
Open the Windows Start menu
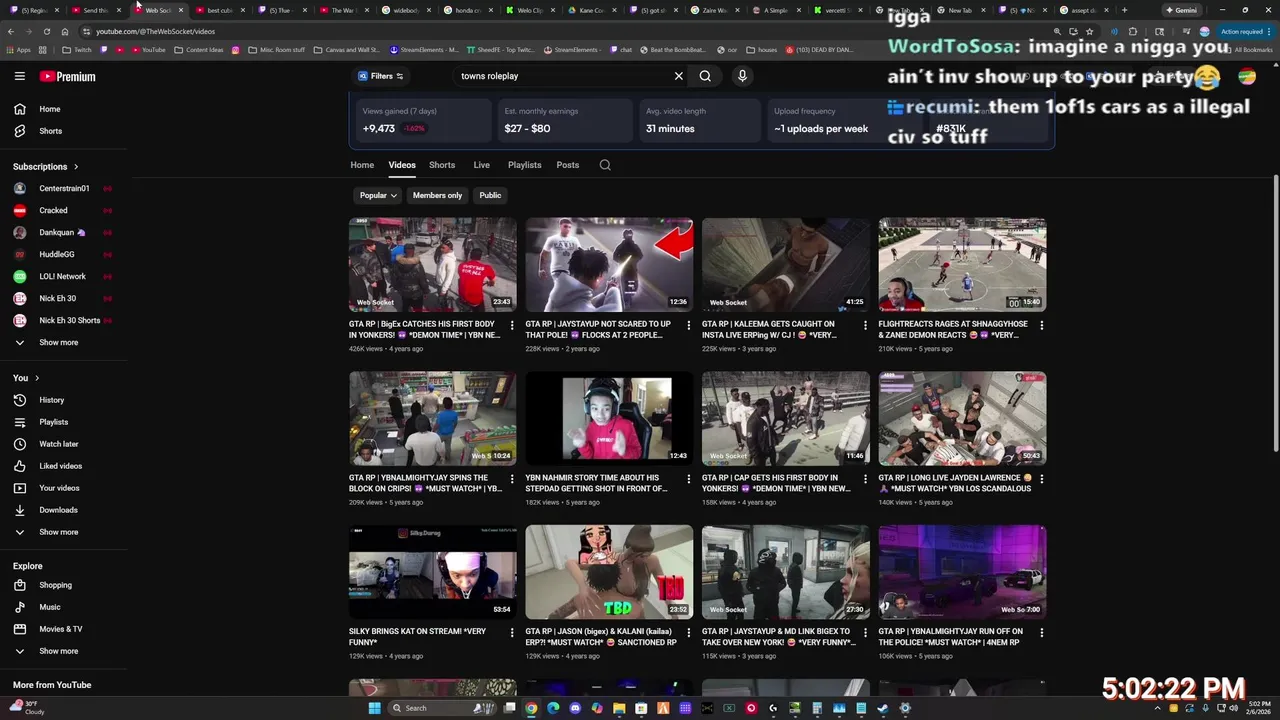(x=374, y=708)
